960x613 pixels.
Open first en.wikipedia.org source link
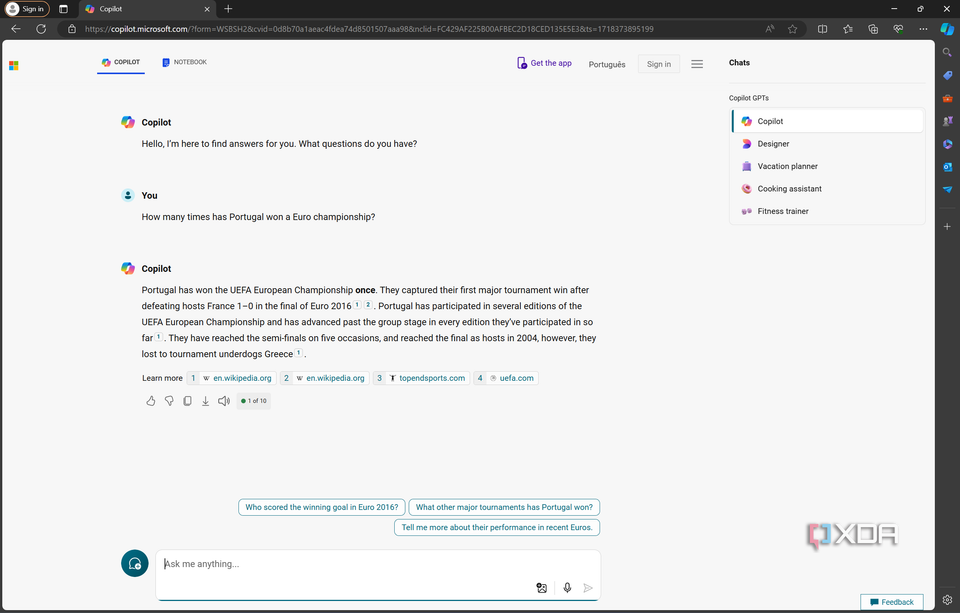231,378
